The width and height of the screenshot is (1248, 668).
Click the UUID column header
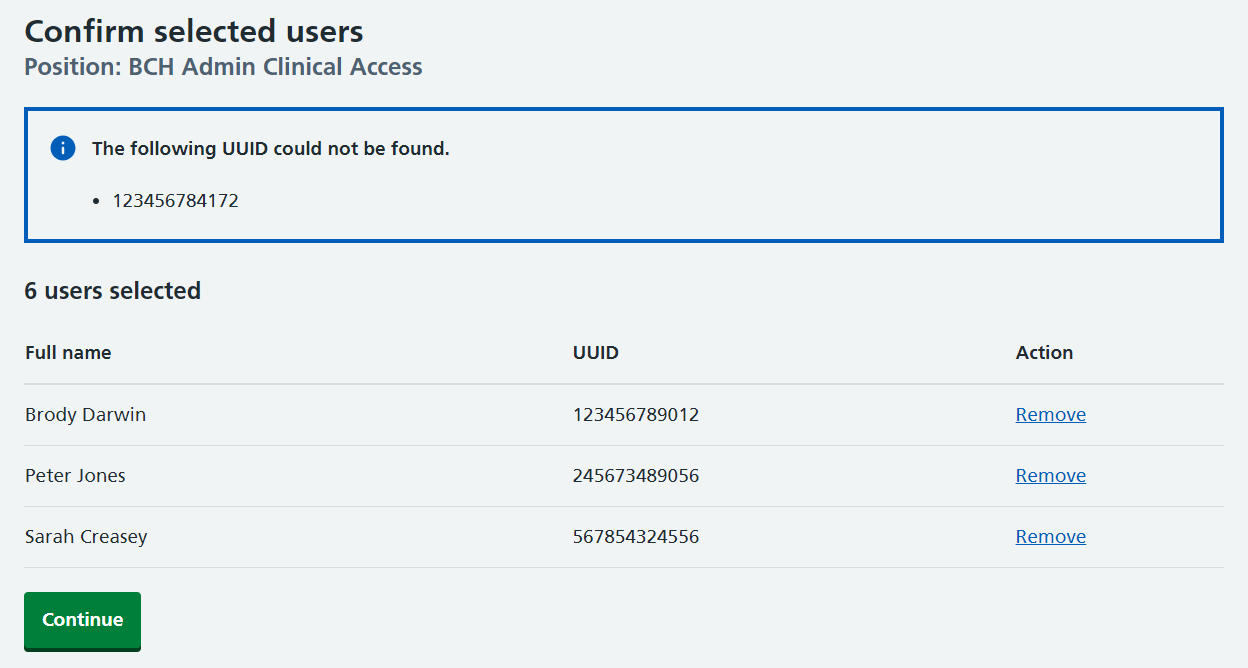[596, 353]
